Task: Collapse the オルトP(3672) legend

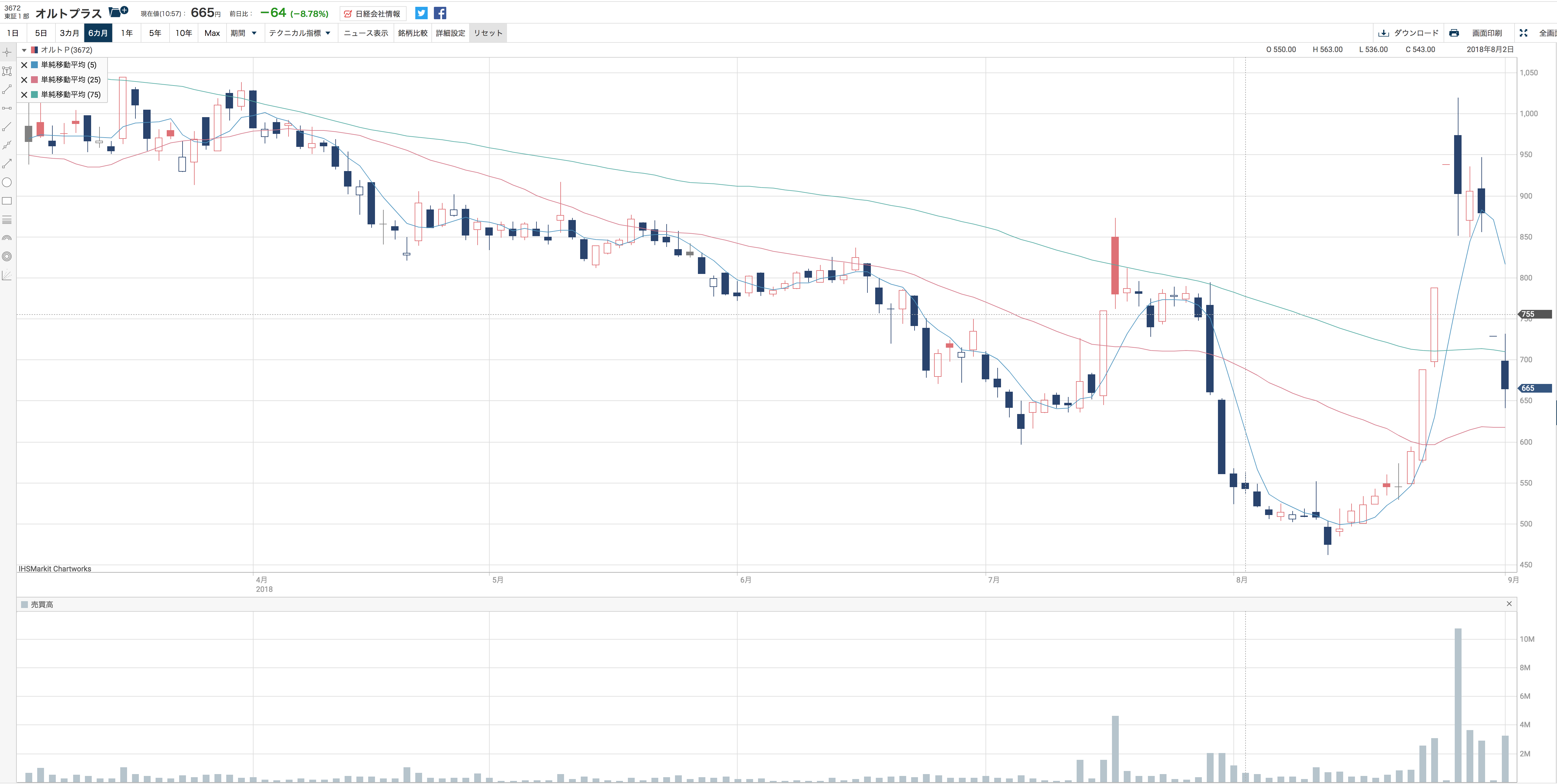Action: [24, 50]
